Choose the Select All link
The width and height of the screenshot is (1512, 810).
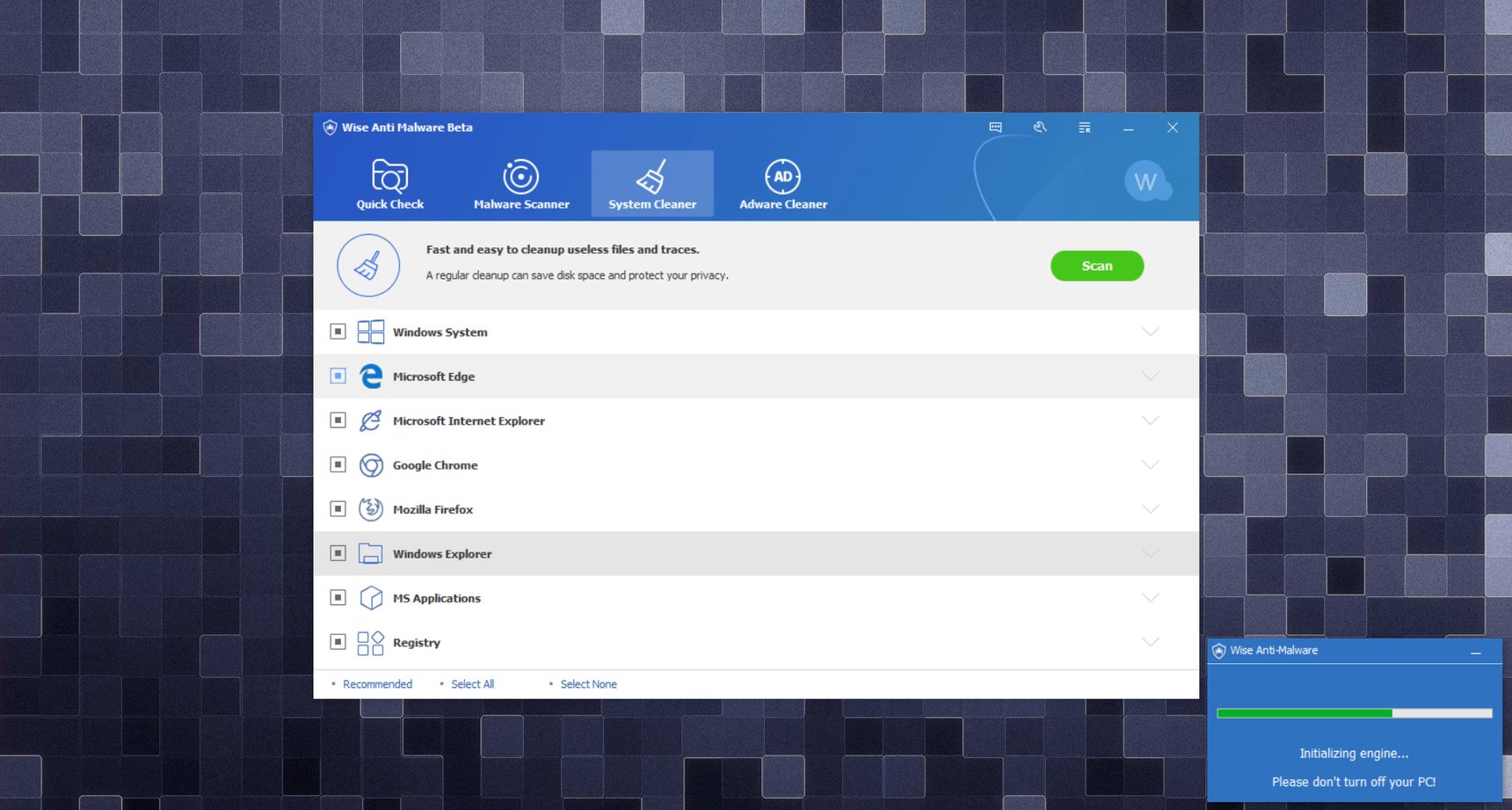[473, 684]
